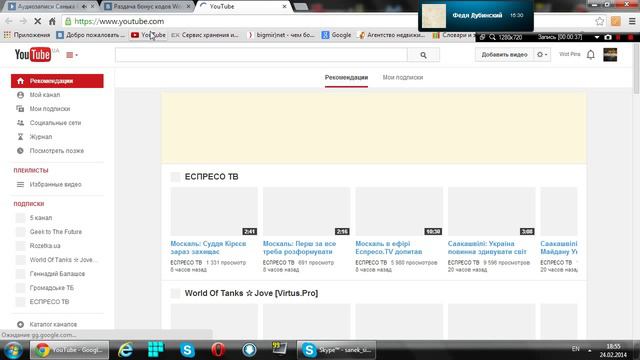Open the Google bookmark
The image size is (640, 360).
click(x=336, y=35)
